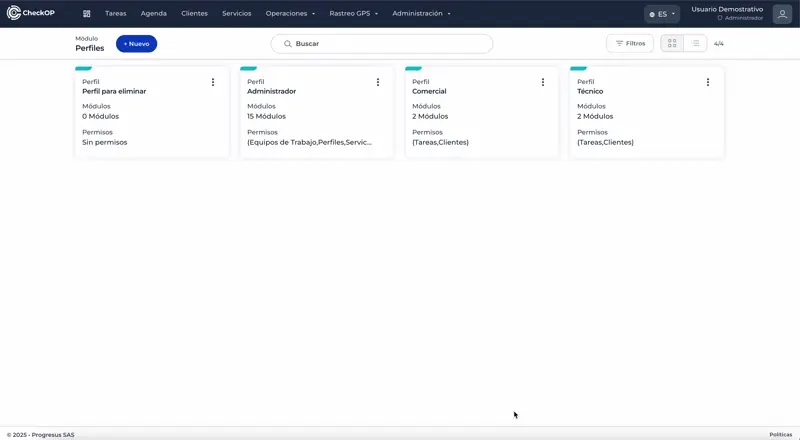The width and height of the screenshot is (800, 440).
Task: Click the 15 Módulos value
Action: (x=266, y=116)
